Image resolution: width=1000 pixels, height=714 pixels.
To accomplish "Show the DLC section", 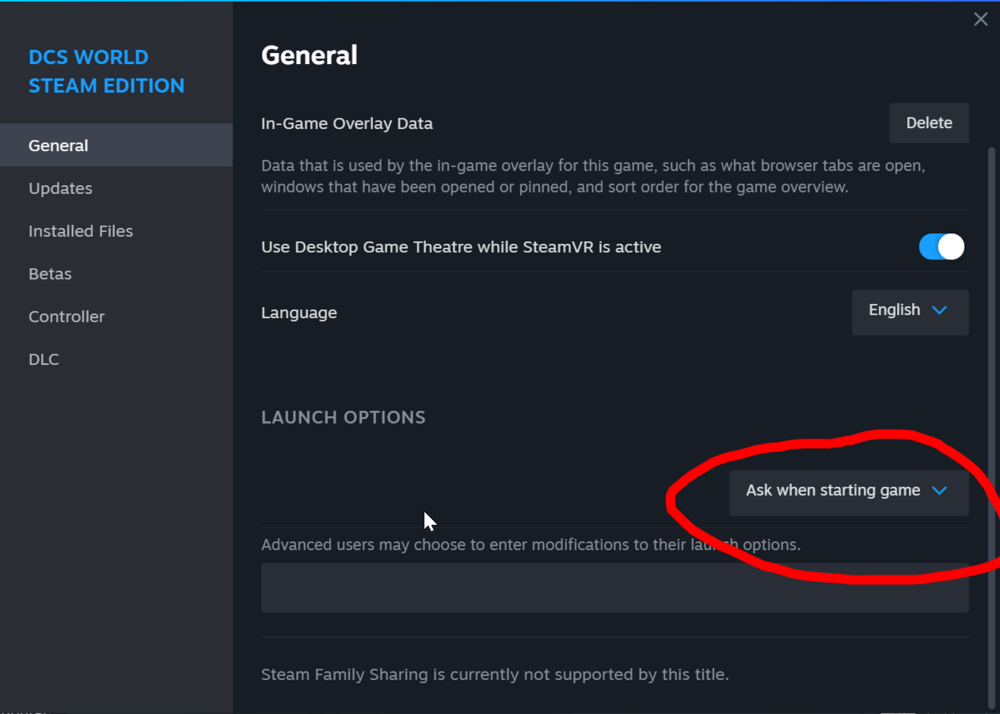I will [44, 360].
